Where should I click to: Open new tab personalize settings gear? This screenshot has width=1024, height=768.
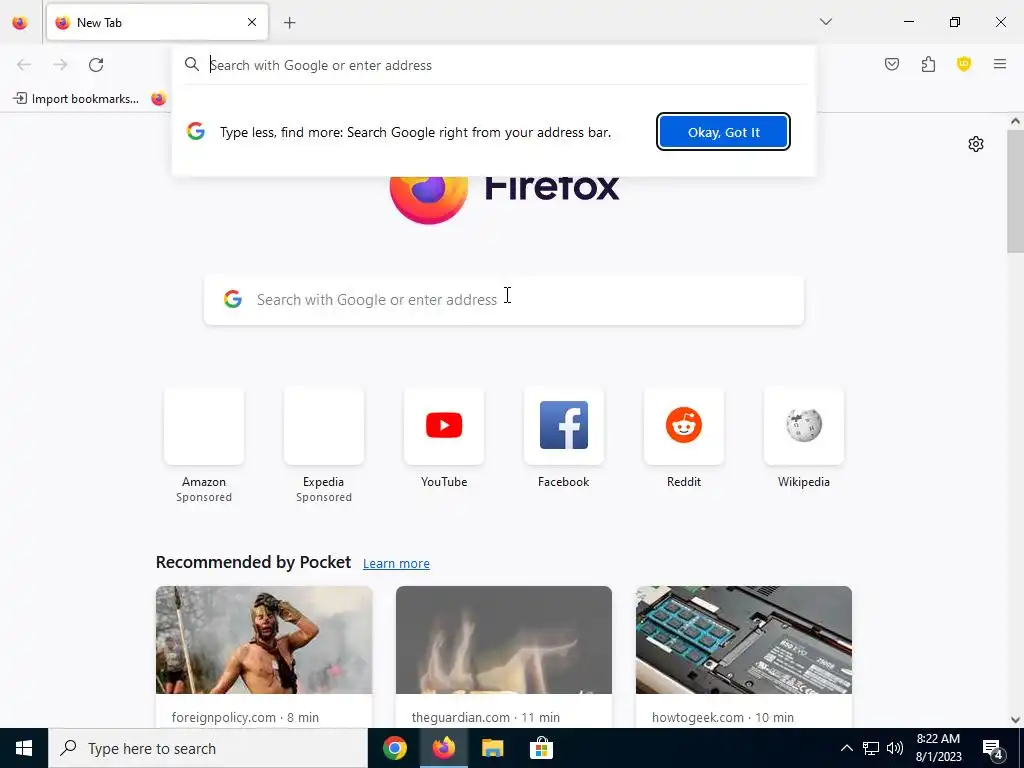(x=976, y=144)
